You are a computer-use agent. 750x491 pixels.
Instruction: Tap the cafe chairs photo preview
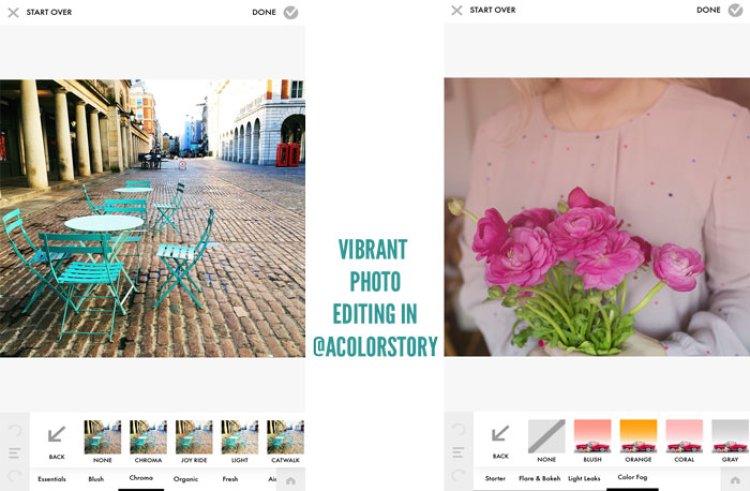(153, 218)
